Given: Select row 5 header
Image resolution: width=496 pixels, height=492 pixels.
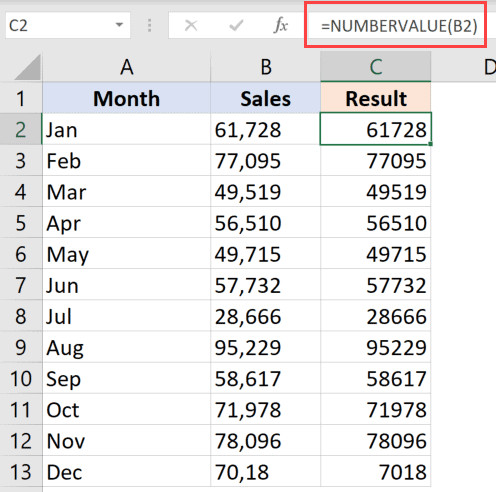Looking at the screenshot, I should coord(21,223).
